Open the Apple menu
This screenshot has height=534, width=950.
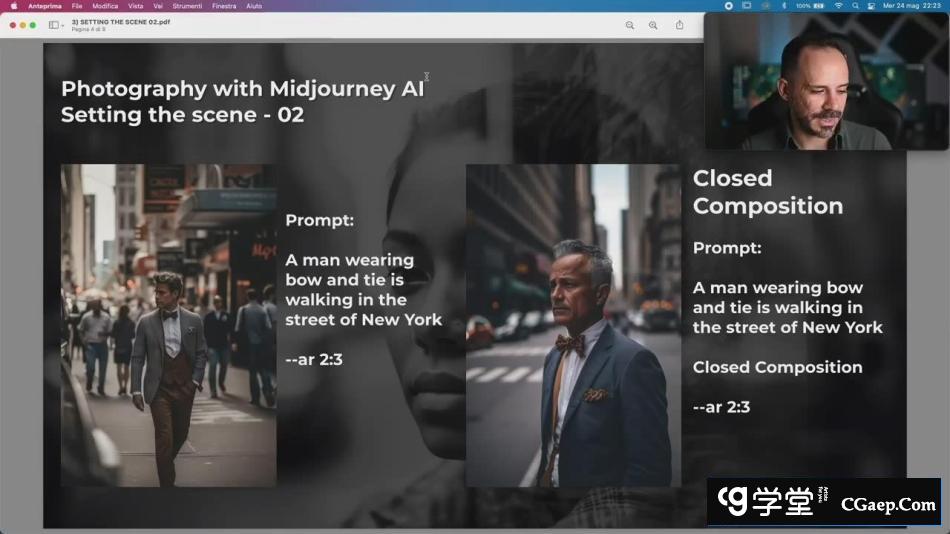click(13, 6)
